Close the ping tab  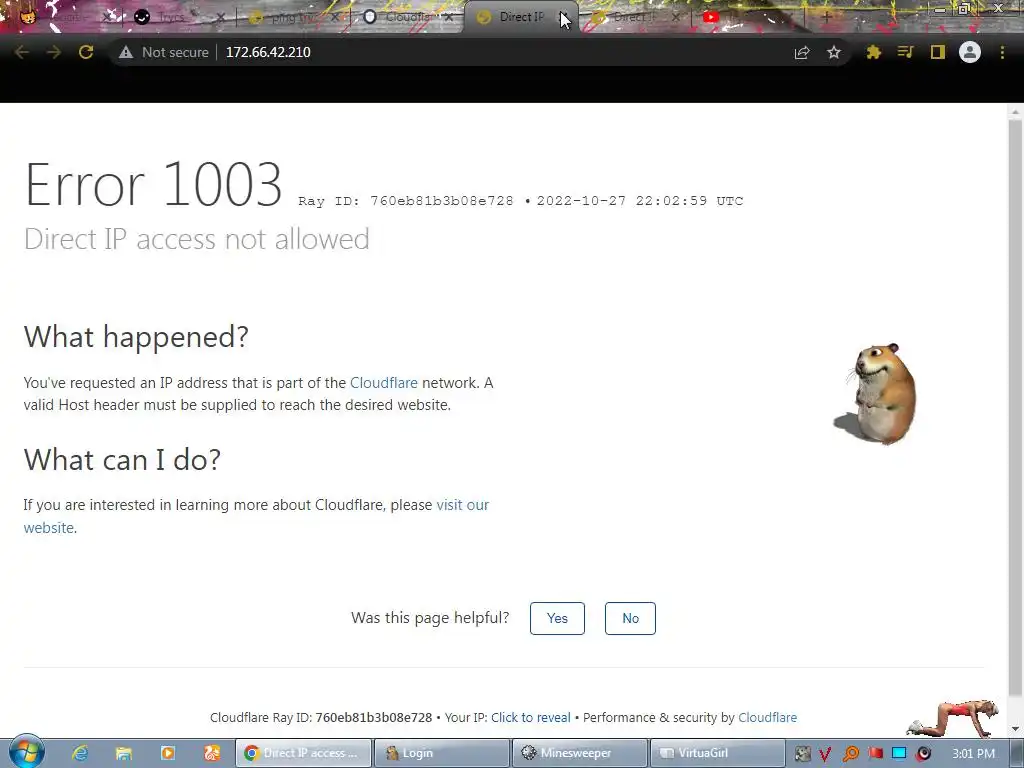click(x=335, y=18)
